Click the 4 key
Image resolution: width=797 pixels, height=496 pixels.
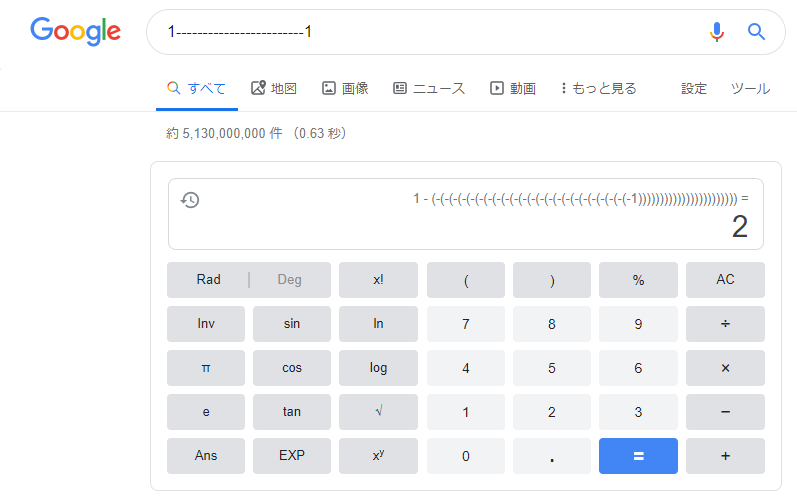pyautogui.click(x=466, y=368)
